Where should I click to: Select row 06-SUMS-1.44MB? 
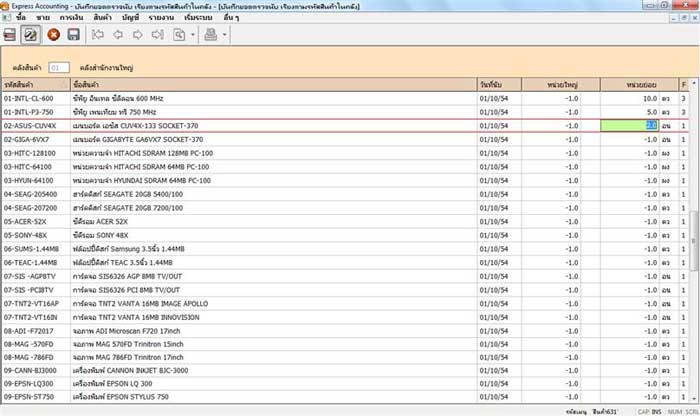click(345, 249)
